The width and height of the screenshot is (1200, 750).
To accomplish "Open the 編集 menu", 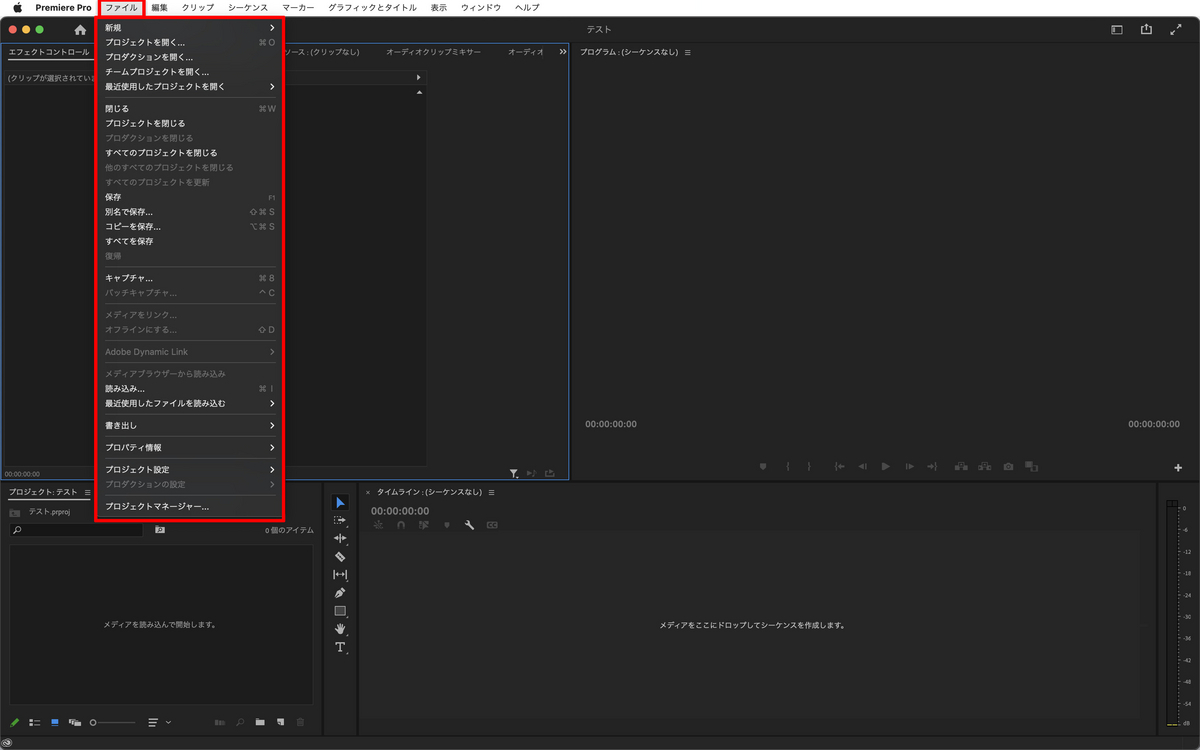I will click(x=160, y=7).
